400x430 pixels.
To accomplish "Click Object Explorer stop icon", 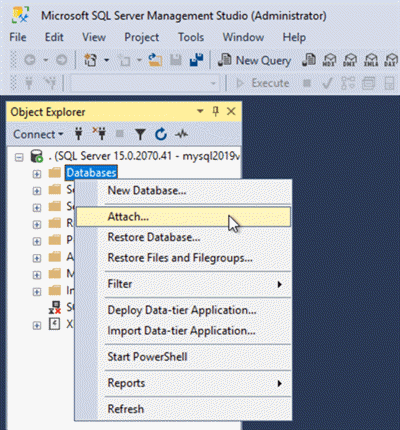I will pyautogui.click(x=120, y=134).
